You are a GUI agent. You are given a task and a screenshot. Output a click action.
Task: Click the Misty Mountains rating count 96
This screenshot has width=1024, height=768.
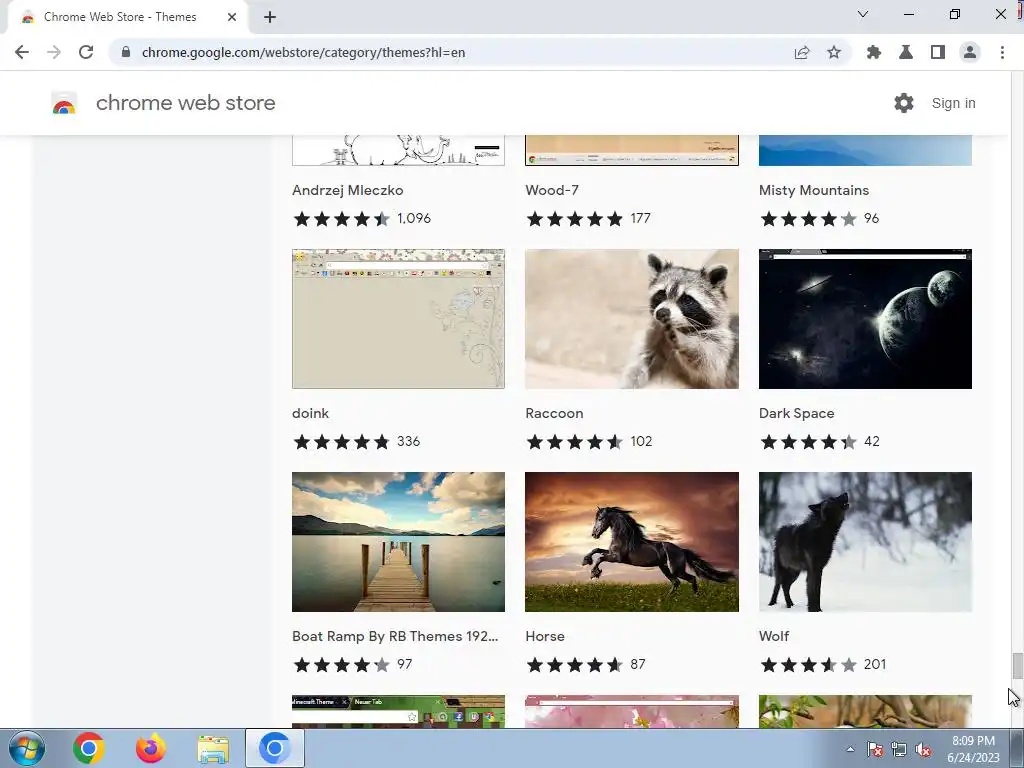[871, 218]
